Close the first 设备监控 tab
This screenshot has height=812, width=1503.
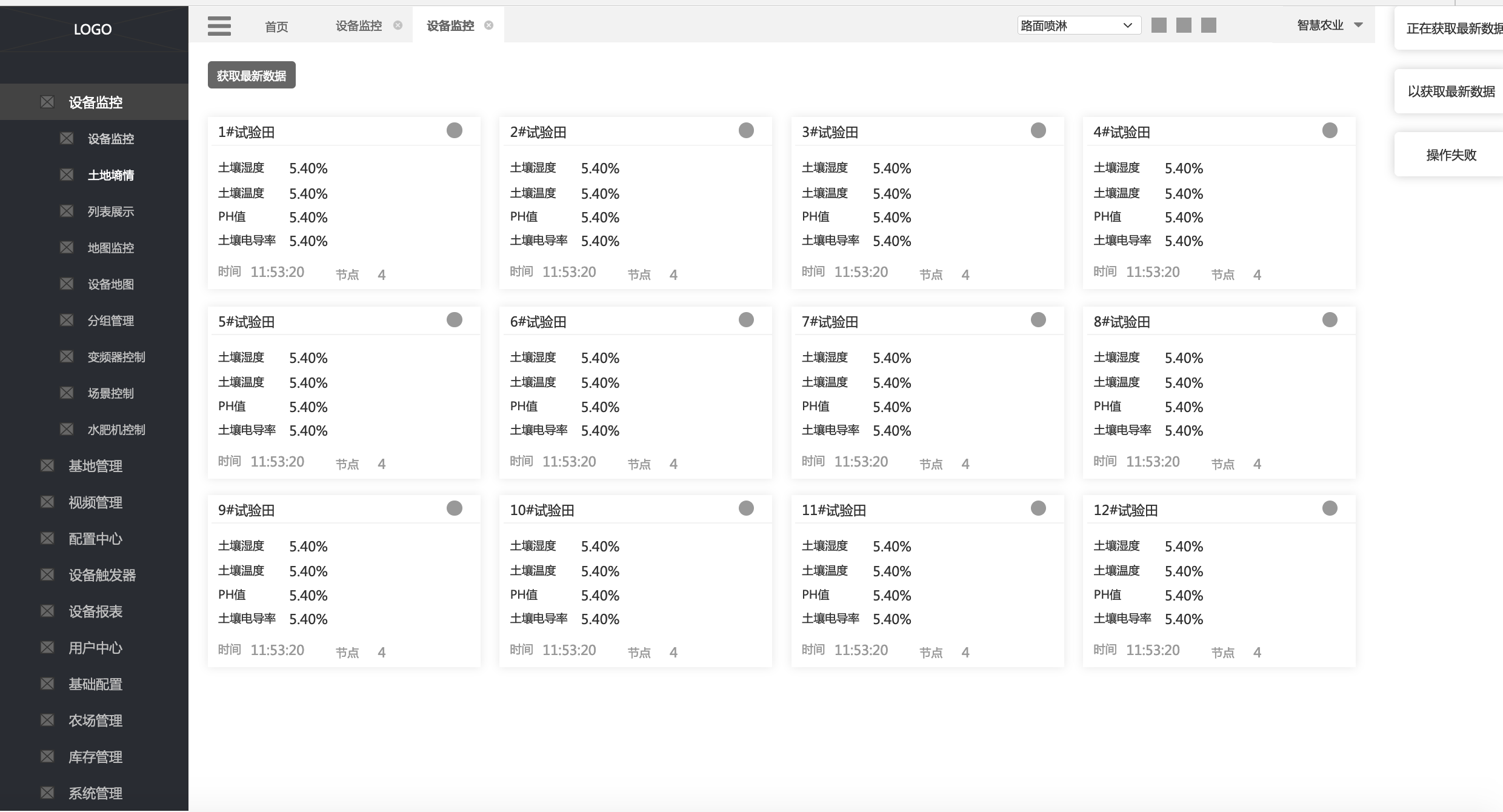click(x=398, y=25)
